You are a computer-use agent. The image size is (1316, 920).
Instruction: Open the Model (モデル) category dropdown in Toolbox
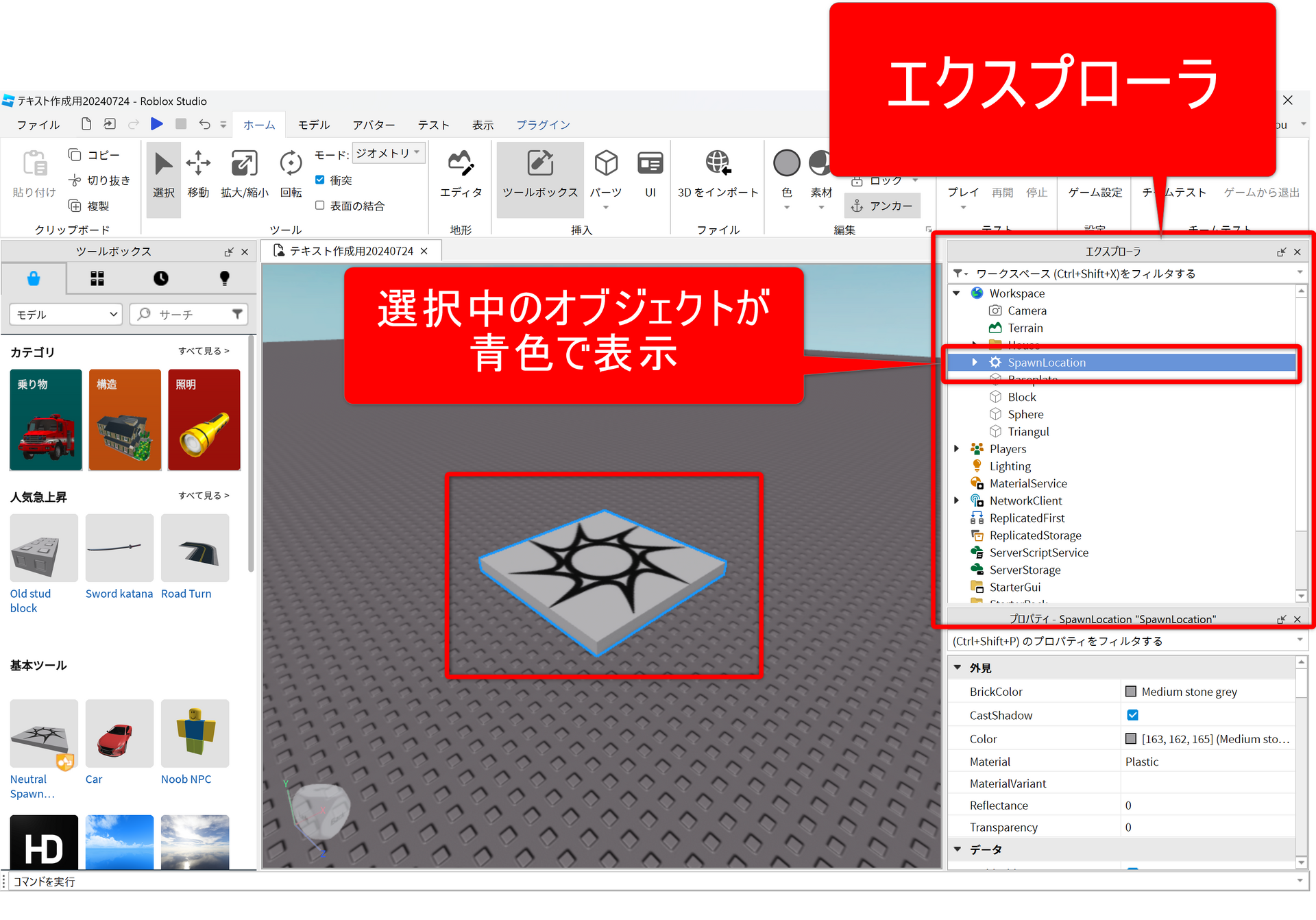(66, 315)
